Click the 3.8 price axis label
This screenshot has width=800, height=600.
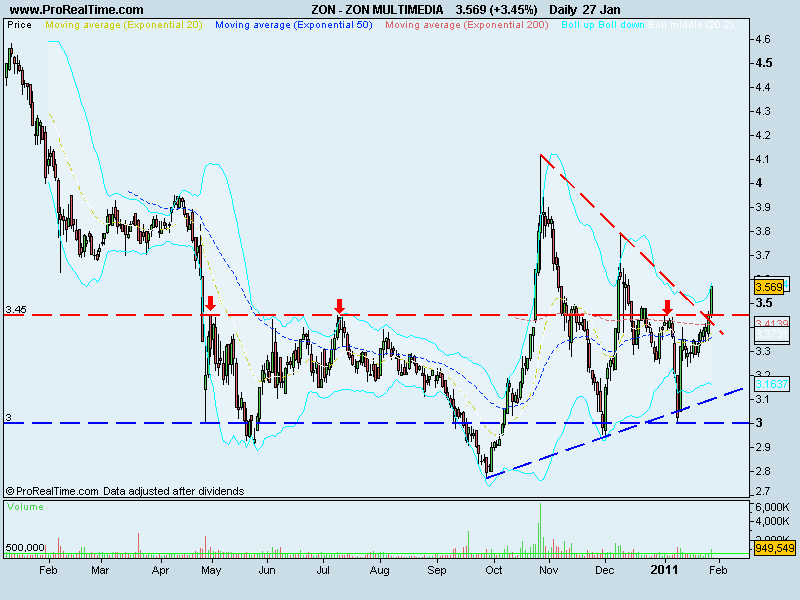click(763, 231)
